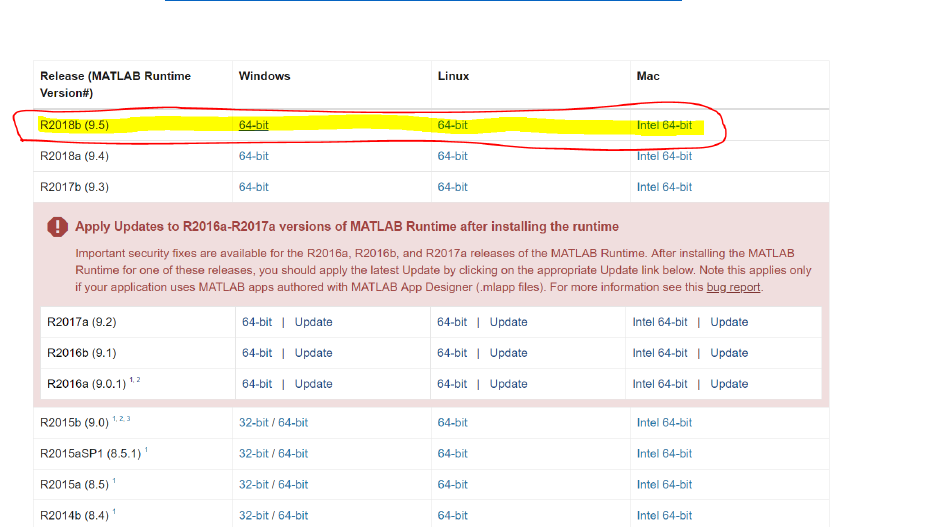The image size is (937, 527).
Task: Open R2017a Linux Update link
Action: click(x=509, y=322)
